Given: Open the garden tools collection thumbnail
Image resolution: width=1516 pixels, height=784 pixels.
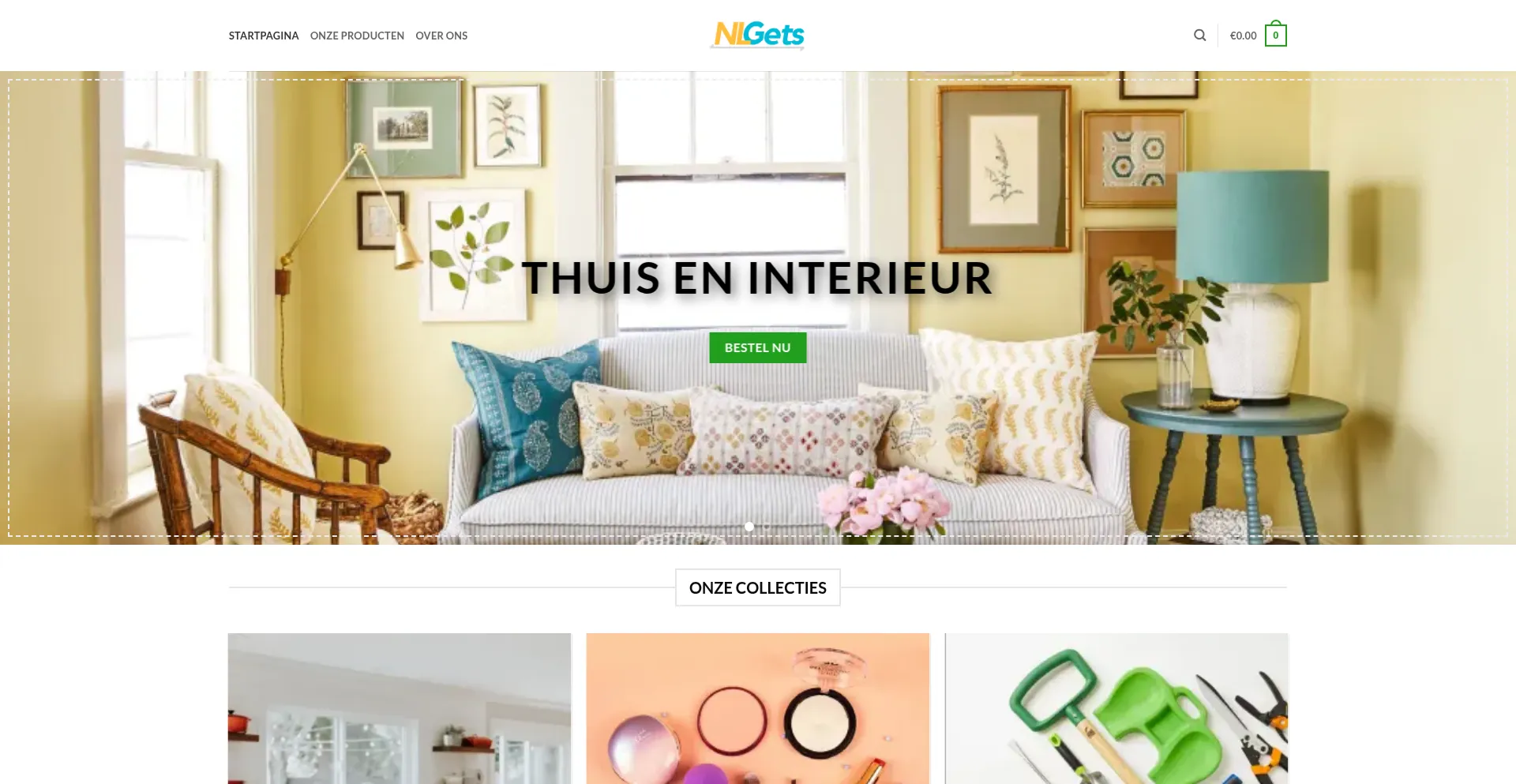Looking at the screenshot, I should (1116, 708).
